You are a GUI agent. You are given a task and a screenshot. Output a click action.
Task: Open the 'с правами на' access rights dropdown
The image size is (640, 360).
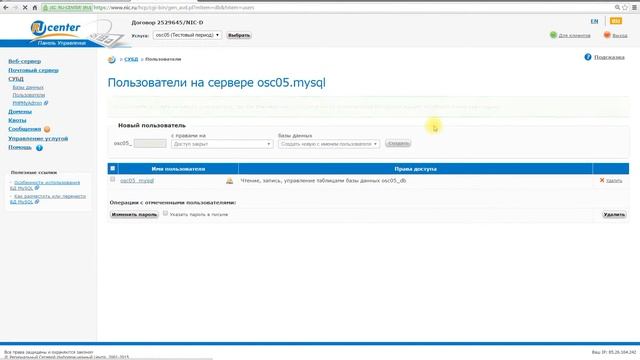pos(222,144)
